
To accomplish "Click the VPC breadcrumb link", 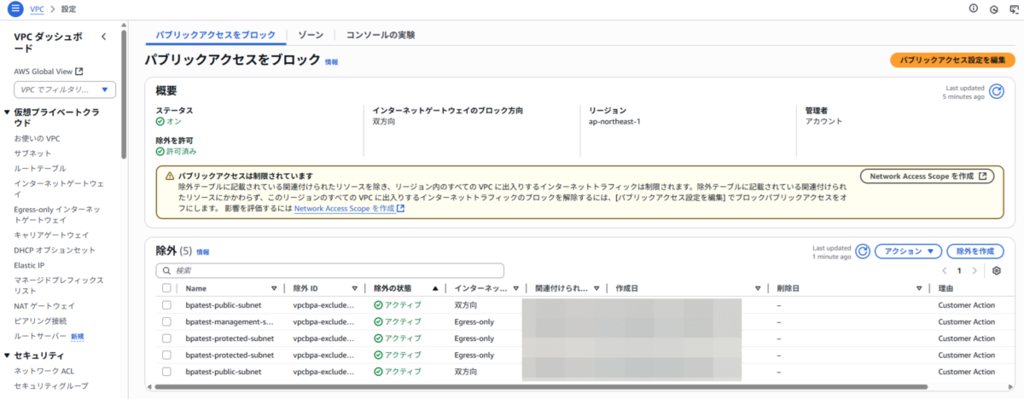I will tap(37, 9).
